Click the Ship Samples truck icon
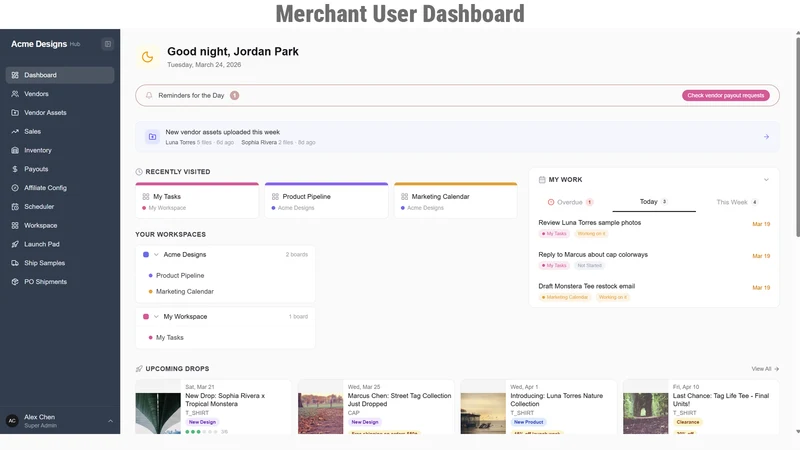Screen dimensions: 800x450 tap(15, 263)
